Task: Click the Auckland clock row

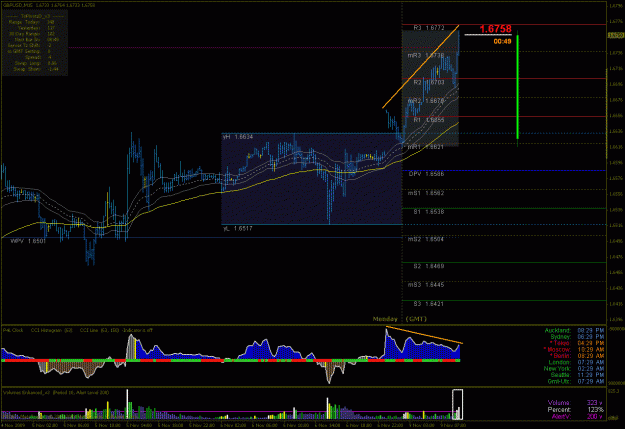Action: point(574,331)
